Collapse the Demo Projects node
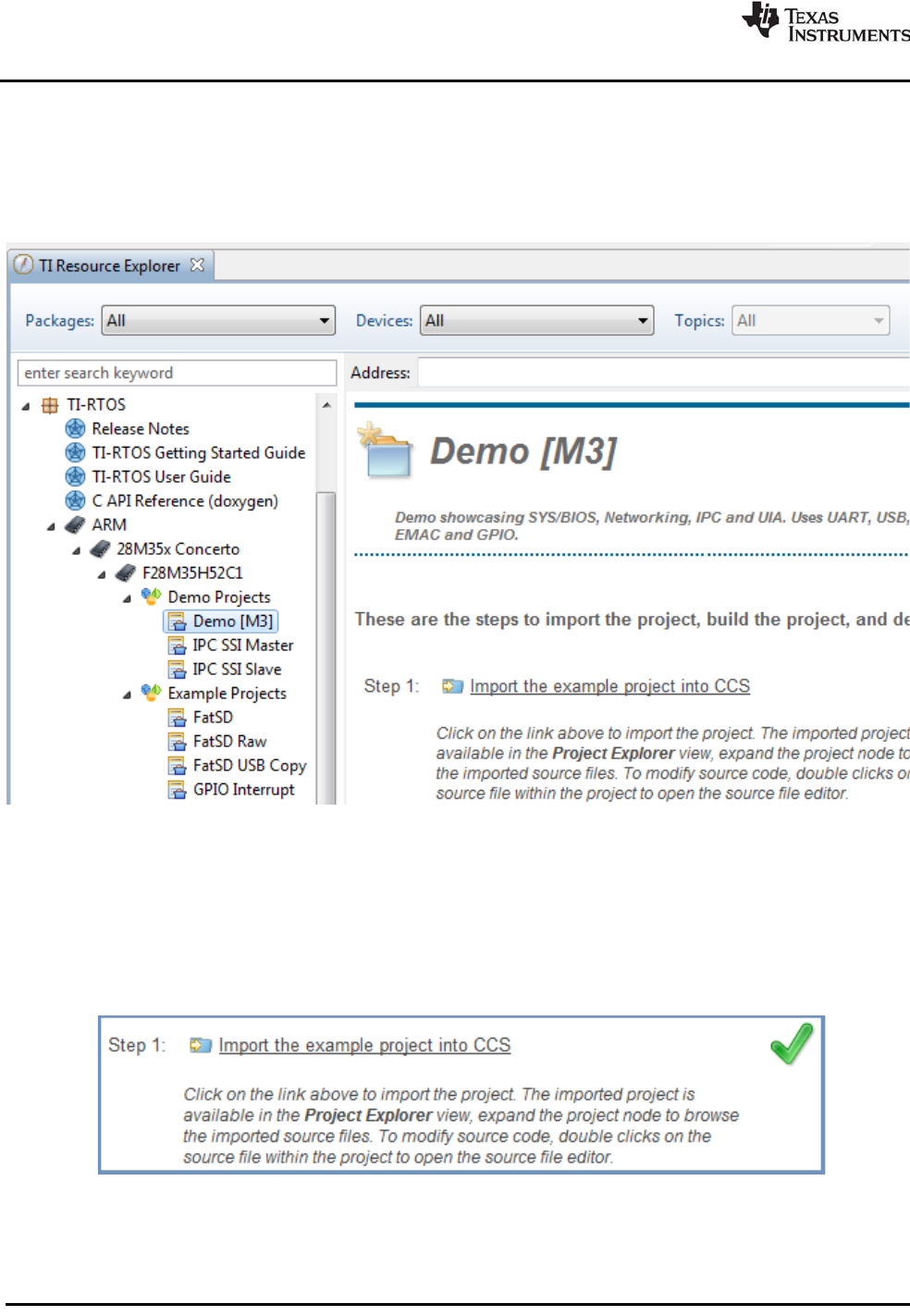Screen dimensions: 910x1316 tap(127, 598)
